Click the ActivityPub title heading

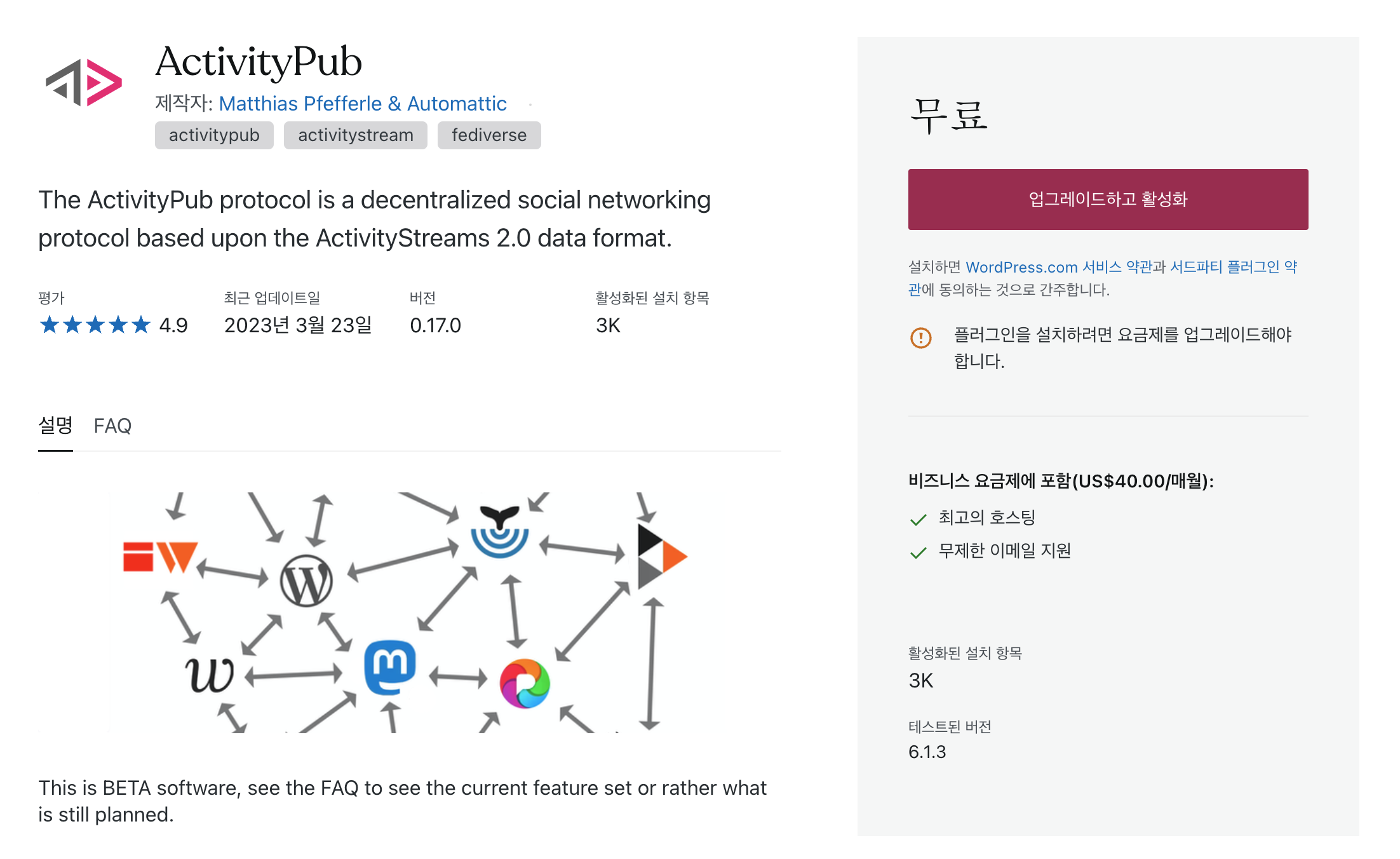click(259, 62)
